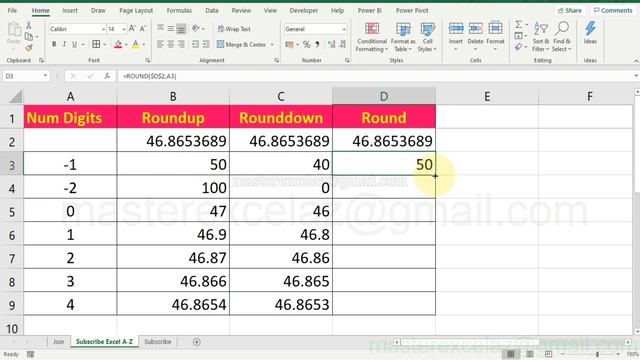Select cell B4 containing 100
The width and height of the screenshot is (640, 360).
[173, 187]
